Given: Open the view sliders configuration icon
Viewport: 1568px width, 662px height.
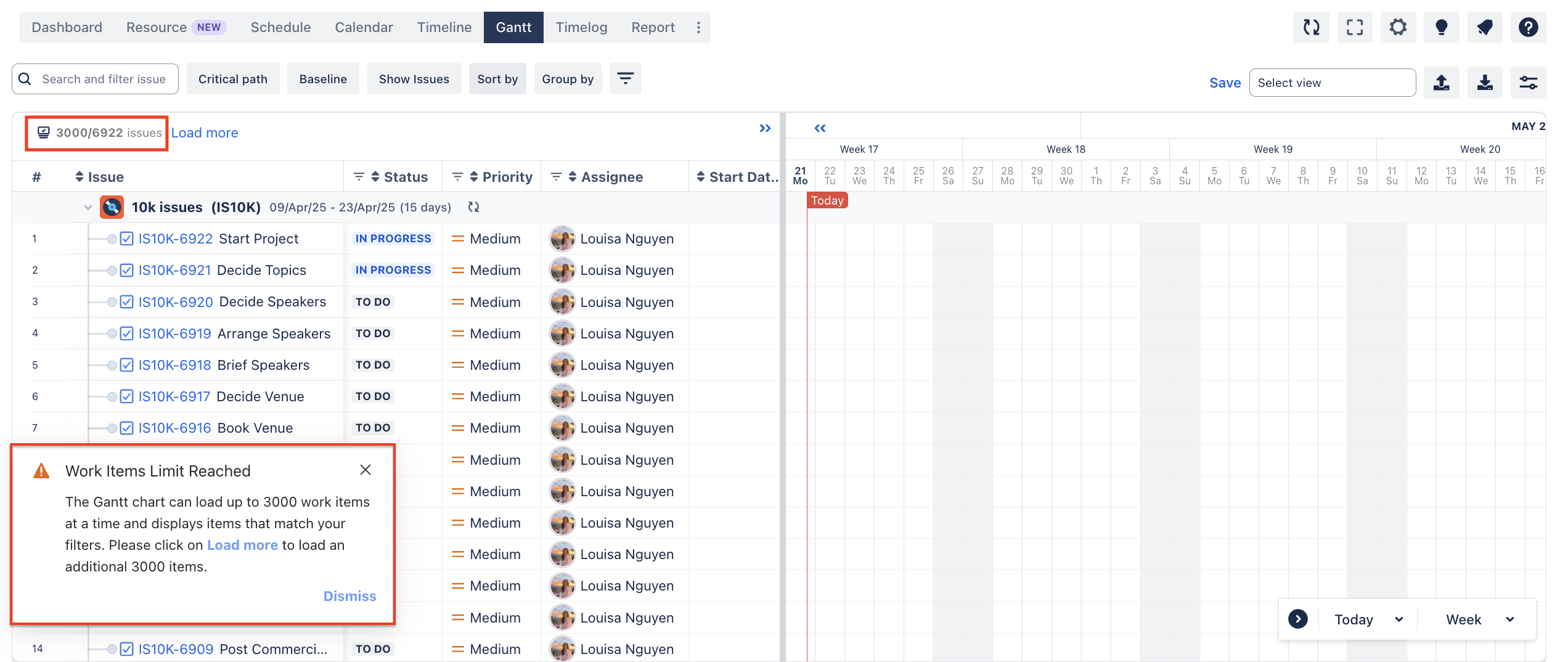Looking at the screenshot, I should coord(1528,83).
